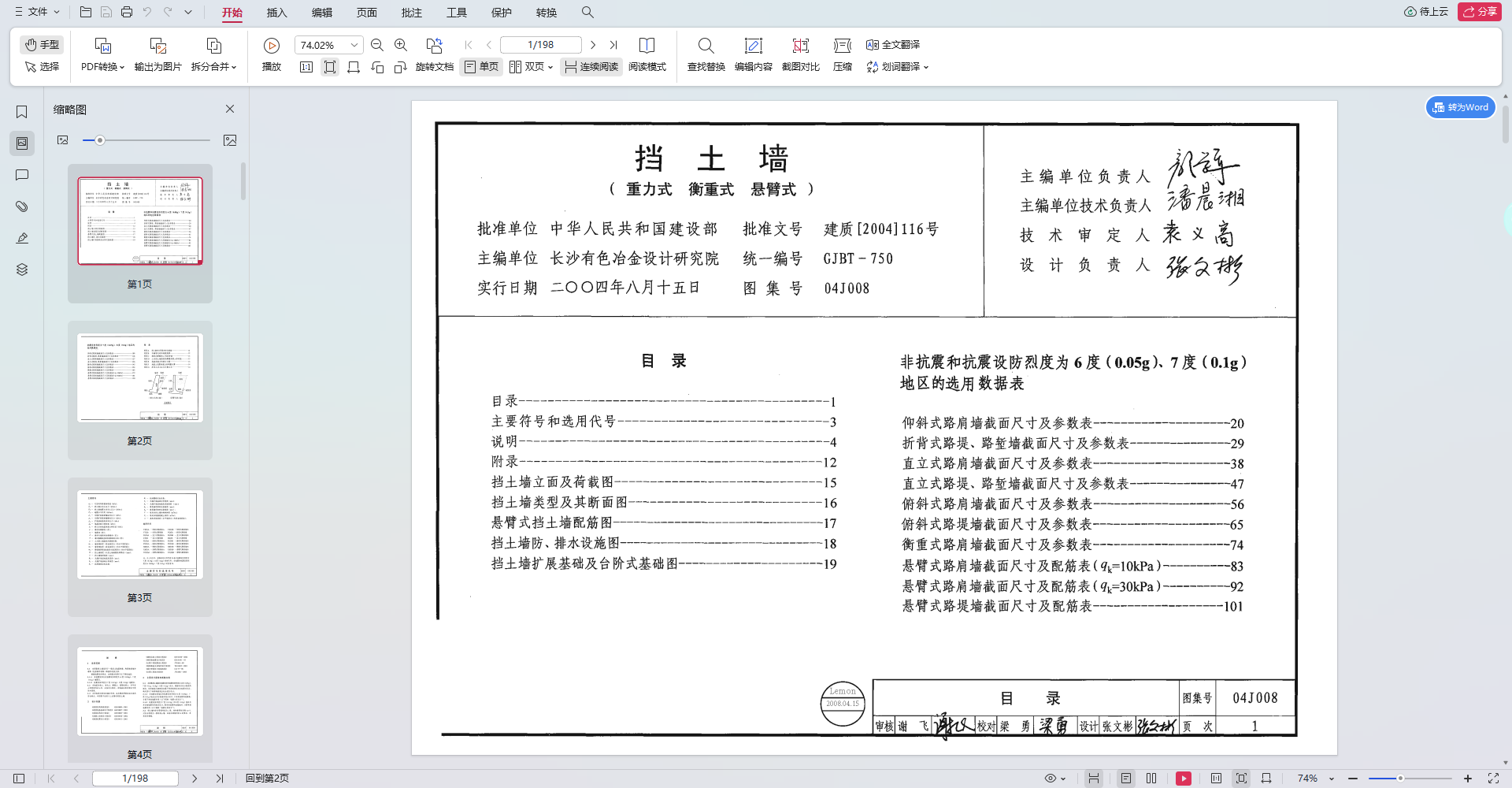Open the search magnifier beside 转换 tab
The height and width of the screenshot is (788, 1512).
pos(587,12)
